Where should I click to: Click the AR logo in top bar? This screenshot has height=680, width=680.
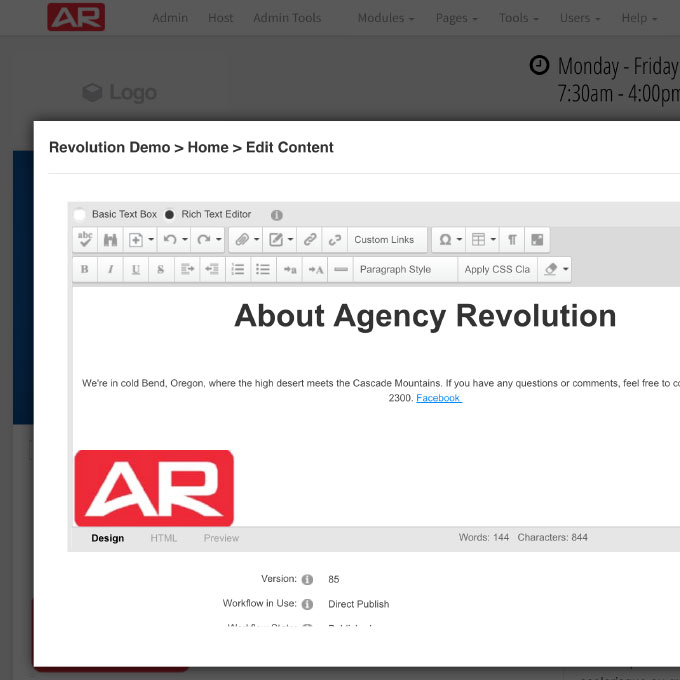[76, 17]
